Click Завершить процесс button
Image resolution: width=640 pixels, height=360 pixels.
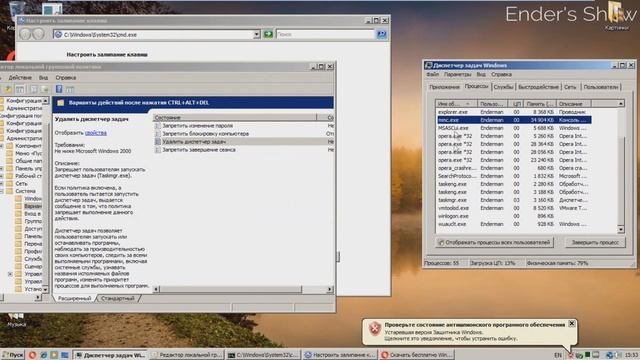(595, 242)
